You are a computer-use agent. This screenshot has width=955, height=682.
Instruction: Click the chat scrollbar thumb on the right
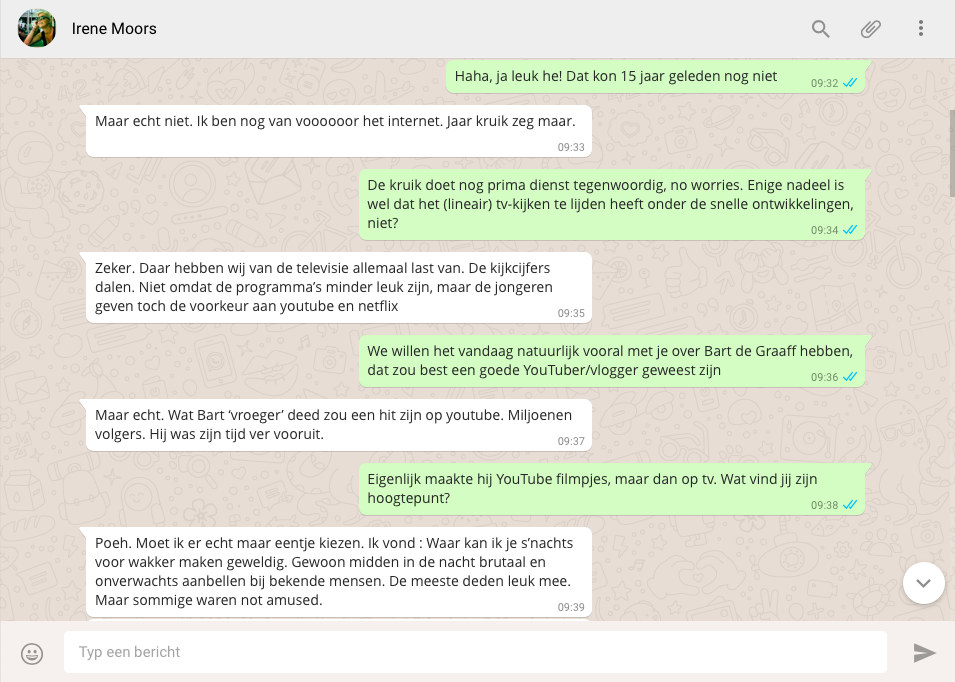(951, 152)
